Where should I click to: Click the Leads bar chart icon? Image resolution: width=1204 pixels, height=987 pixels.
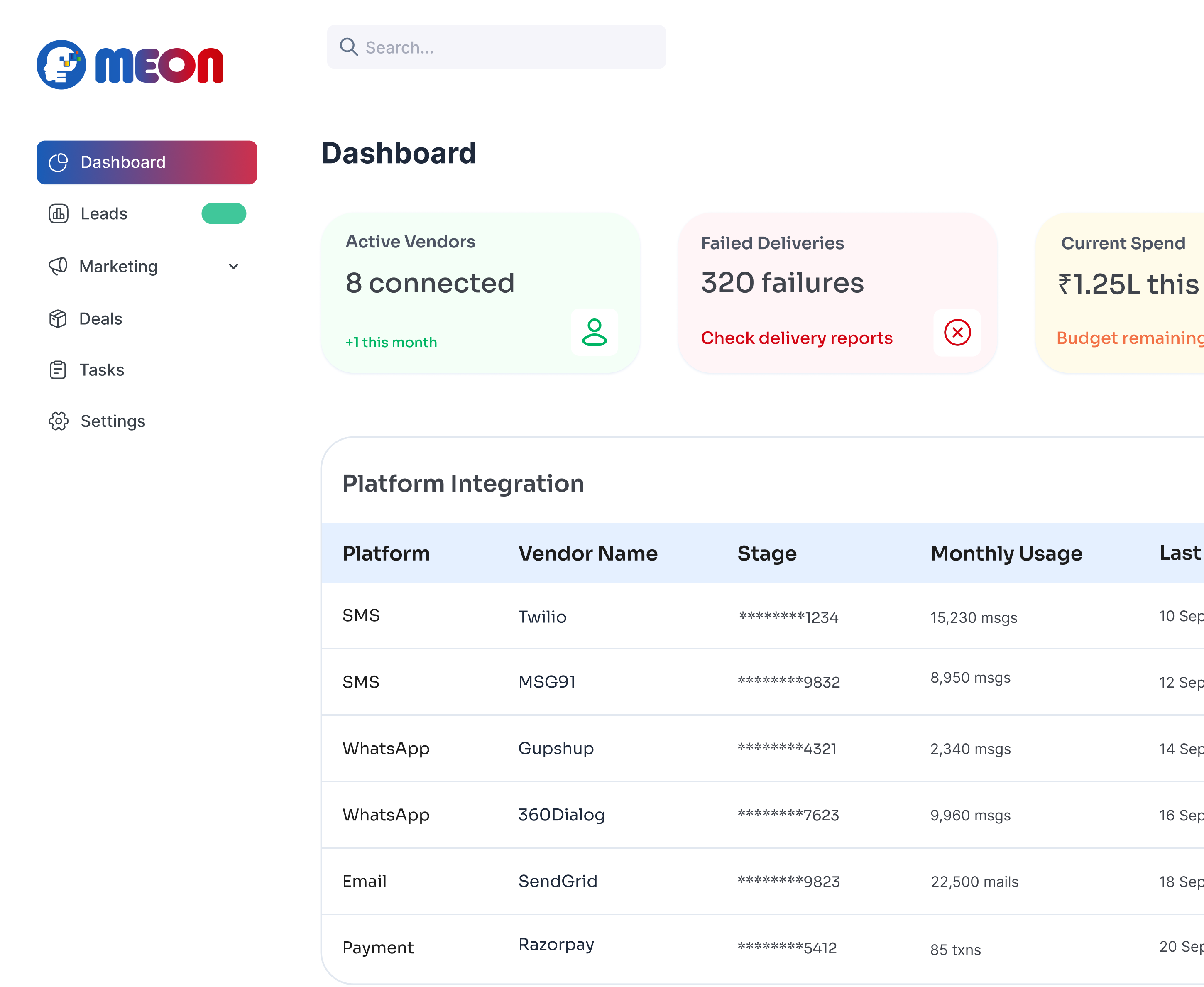[x=59, y=214]
